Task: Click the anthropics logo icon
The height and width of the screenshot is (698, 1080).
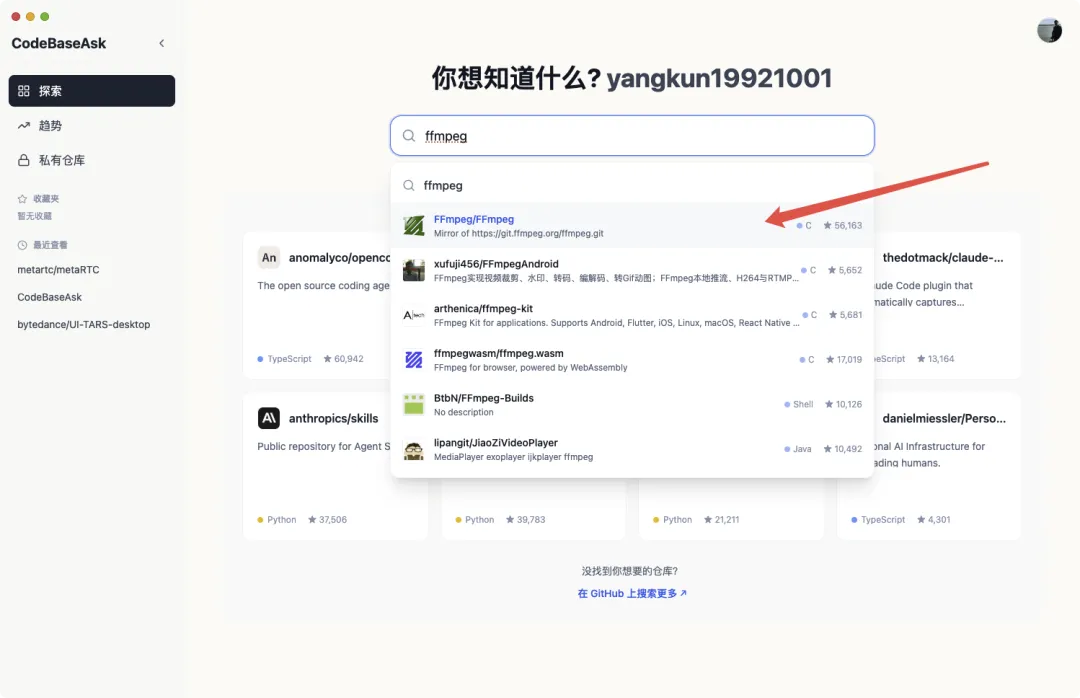Action: (269, 418)
